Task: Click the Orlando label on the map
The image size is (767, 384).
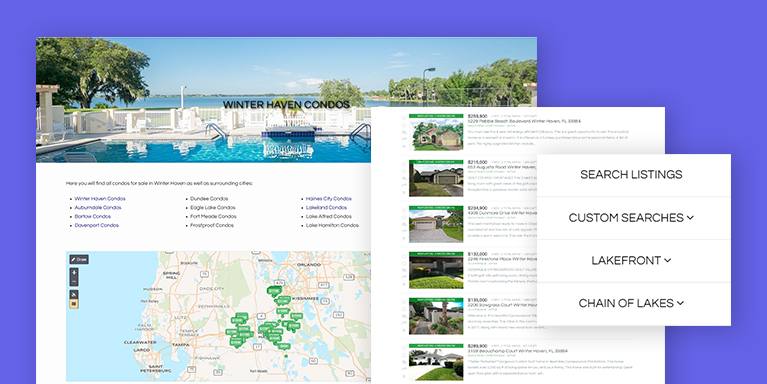Action: (309, 265)
